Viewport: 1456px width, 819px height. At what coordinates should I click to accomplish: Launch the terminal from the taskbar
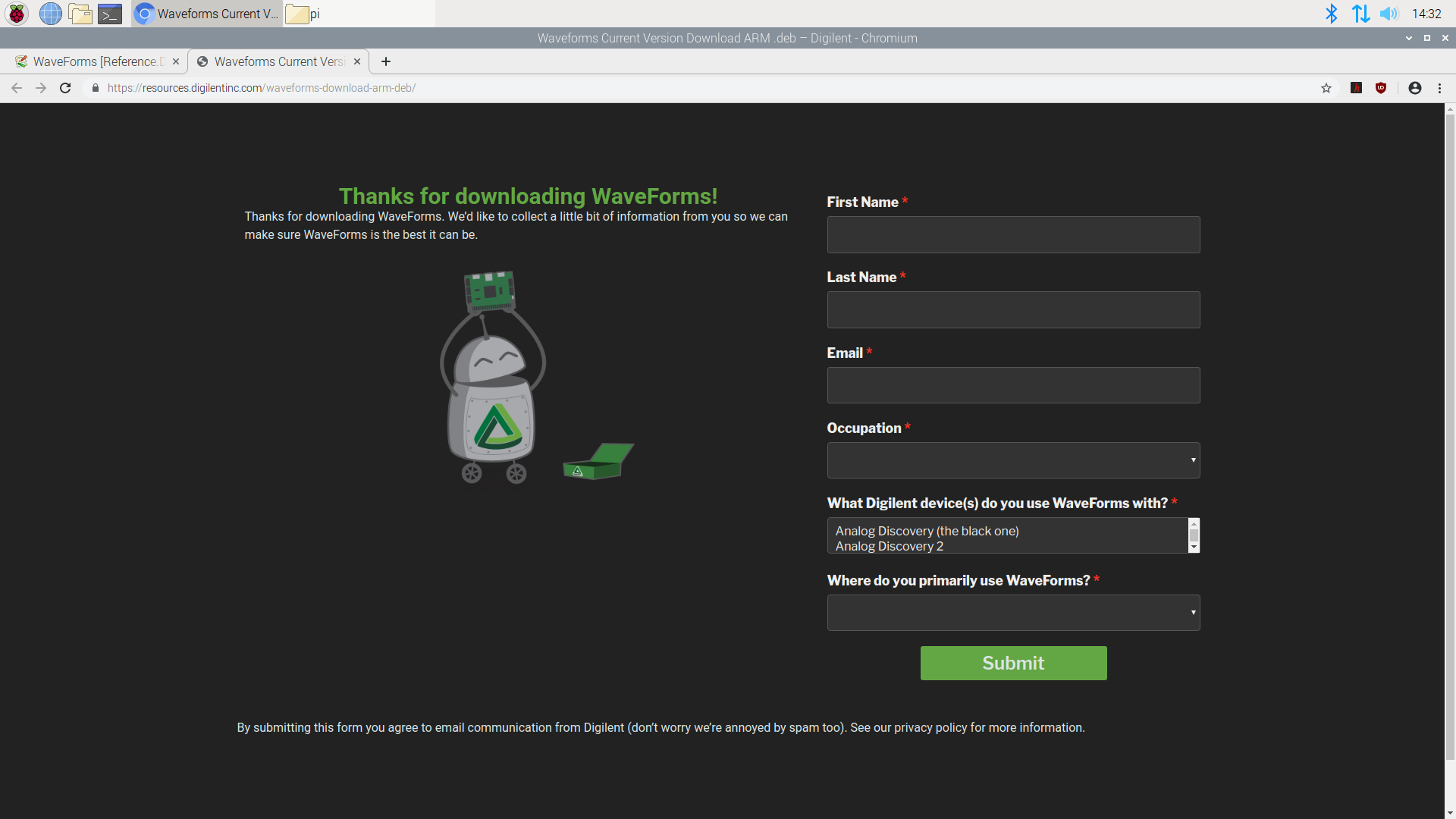coord(110,14)
